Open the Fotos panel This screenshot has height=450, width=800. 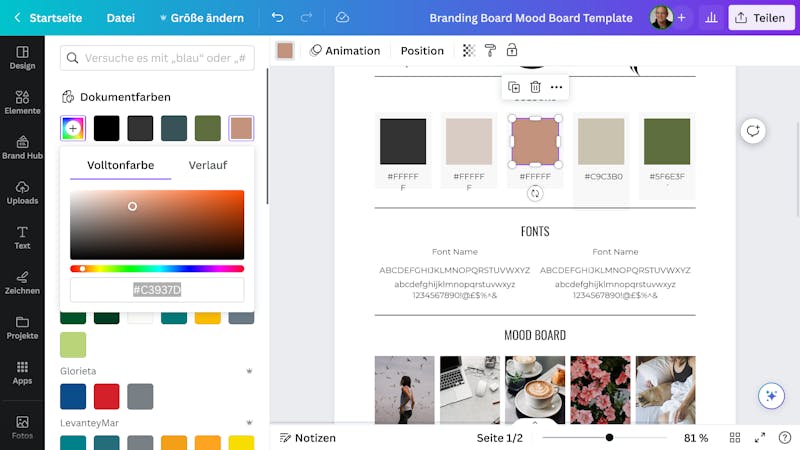(22, 427)
